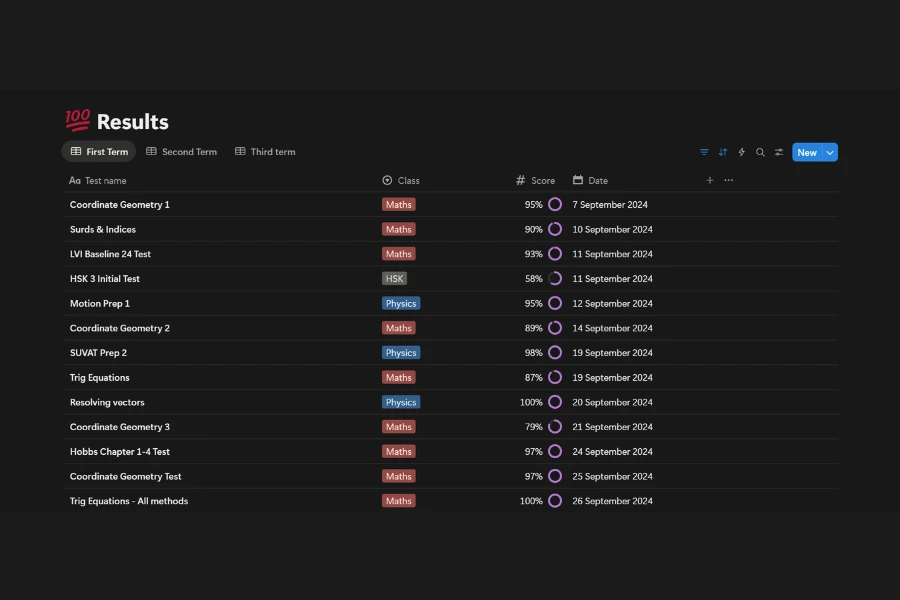The height and width of the screenshot is (600, 900).
Task: Open the filter icon in database toolbar
Action: click(x=704, y=152)
